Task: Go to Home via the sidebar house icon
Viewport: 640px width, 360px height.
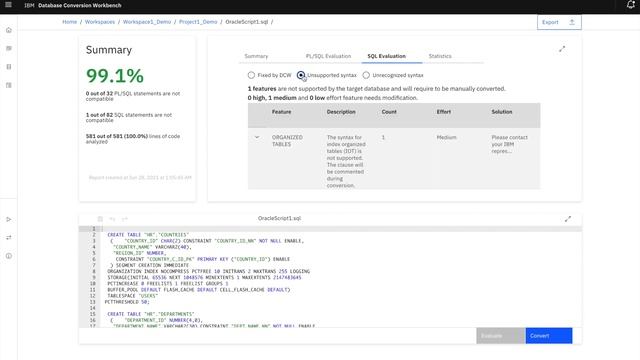Action: 9,30
